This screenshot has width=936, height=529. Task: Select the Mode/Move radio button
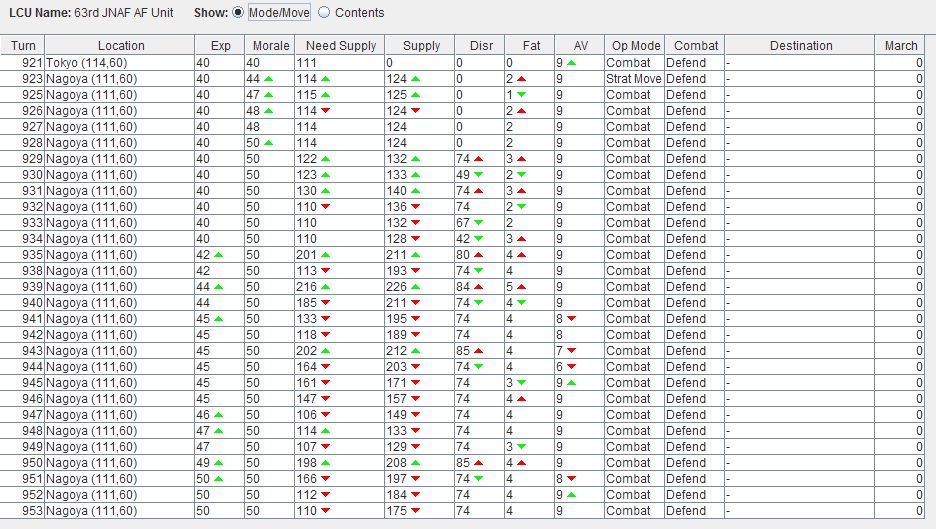(x=238, y=13)
